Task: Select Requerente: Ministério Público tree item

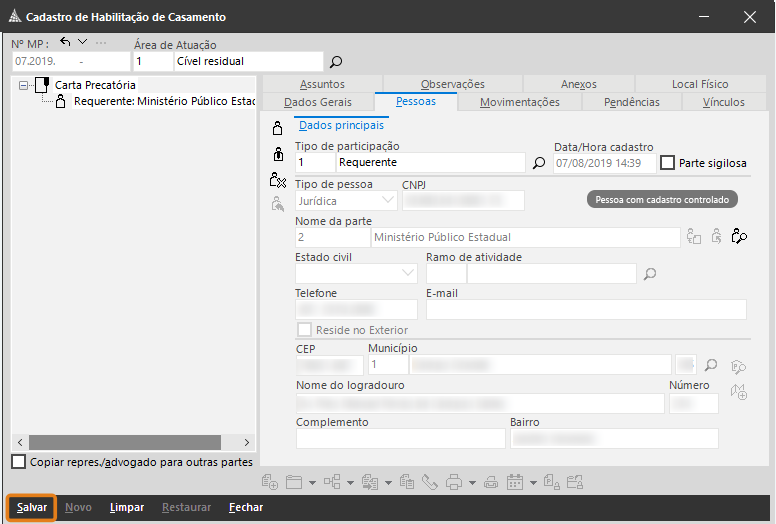Action: (164, 101)
